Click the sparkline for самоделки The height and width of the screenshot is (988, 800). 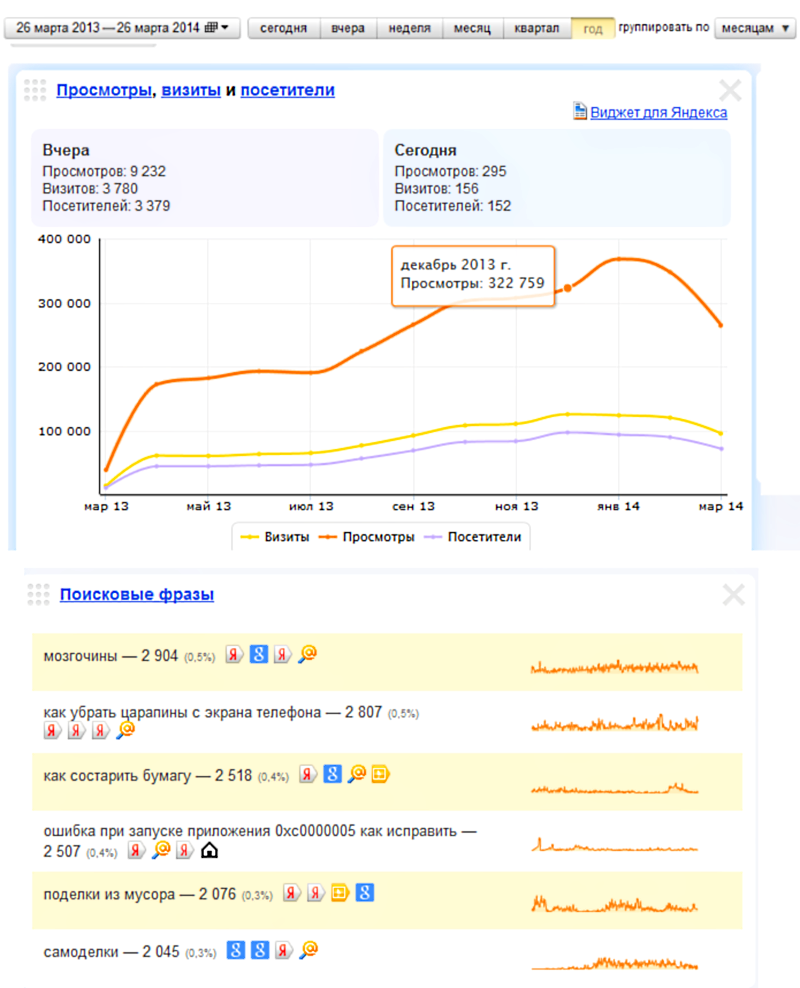pyautogui.click(x=615, y=963)
